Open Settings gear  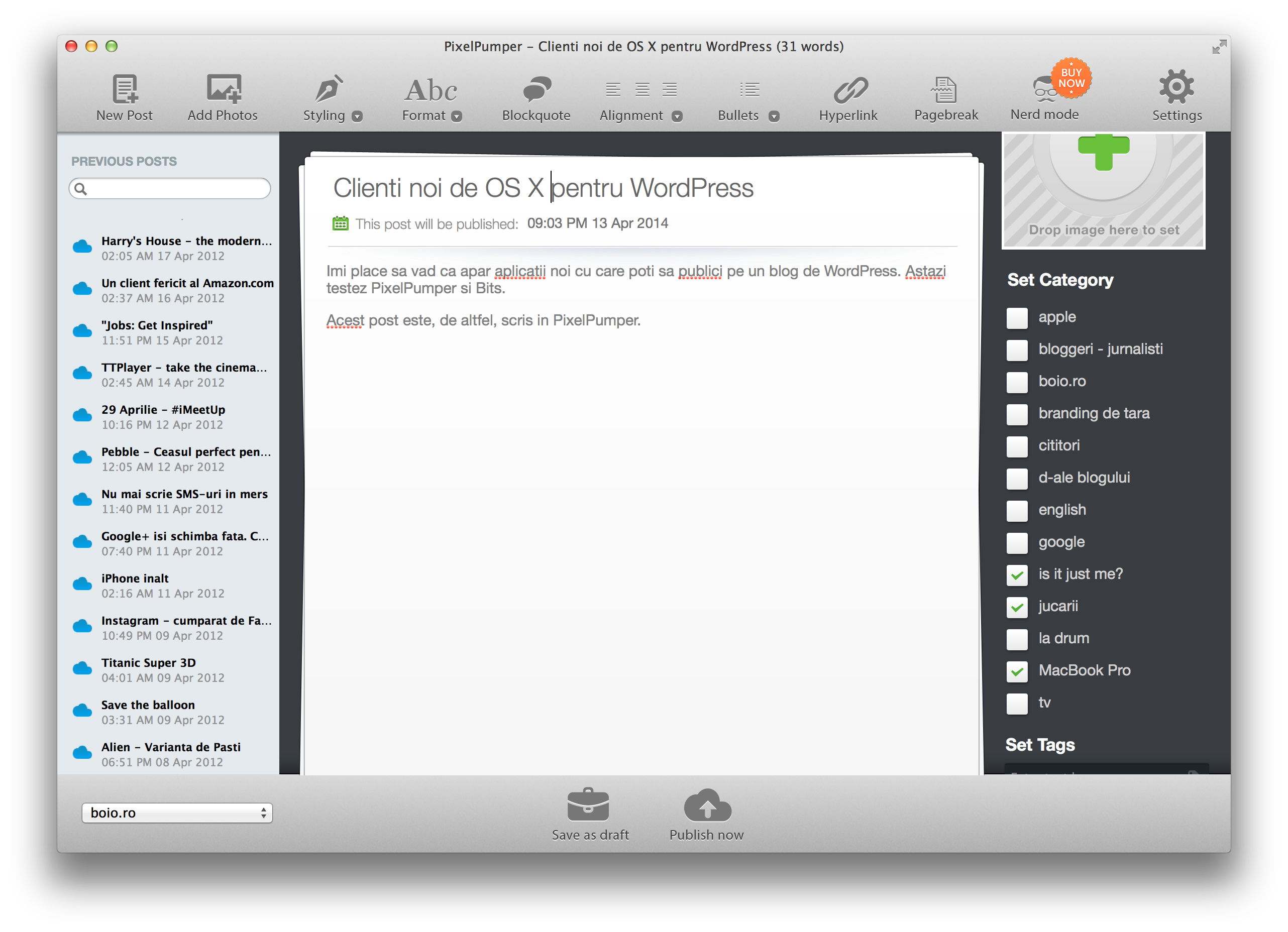(1176, 87)
